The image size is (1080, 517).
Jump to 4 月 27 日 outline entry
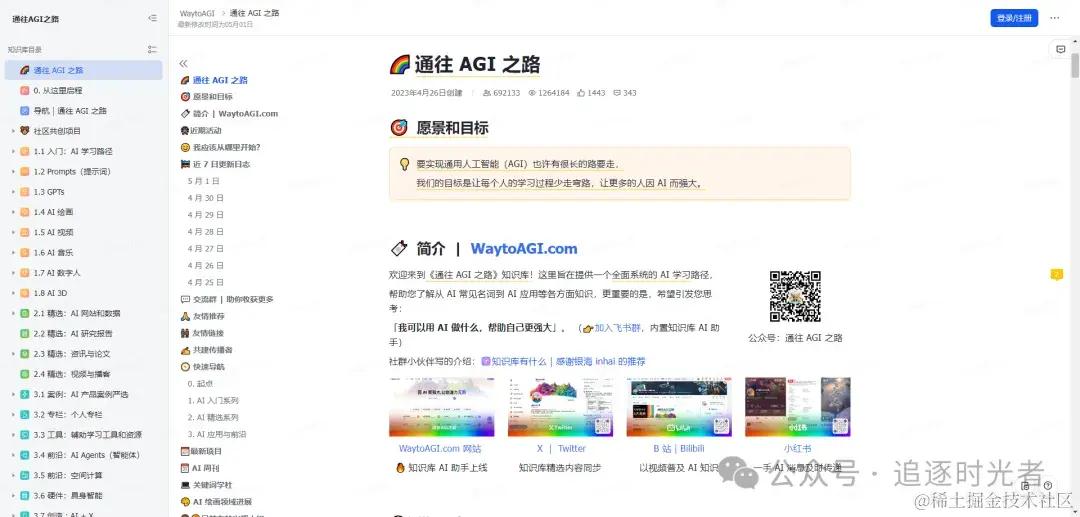(x=206, y=249)
